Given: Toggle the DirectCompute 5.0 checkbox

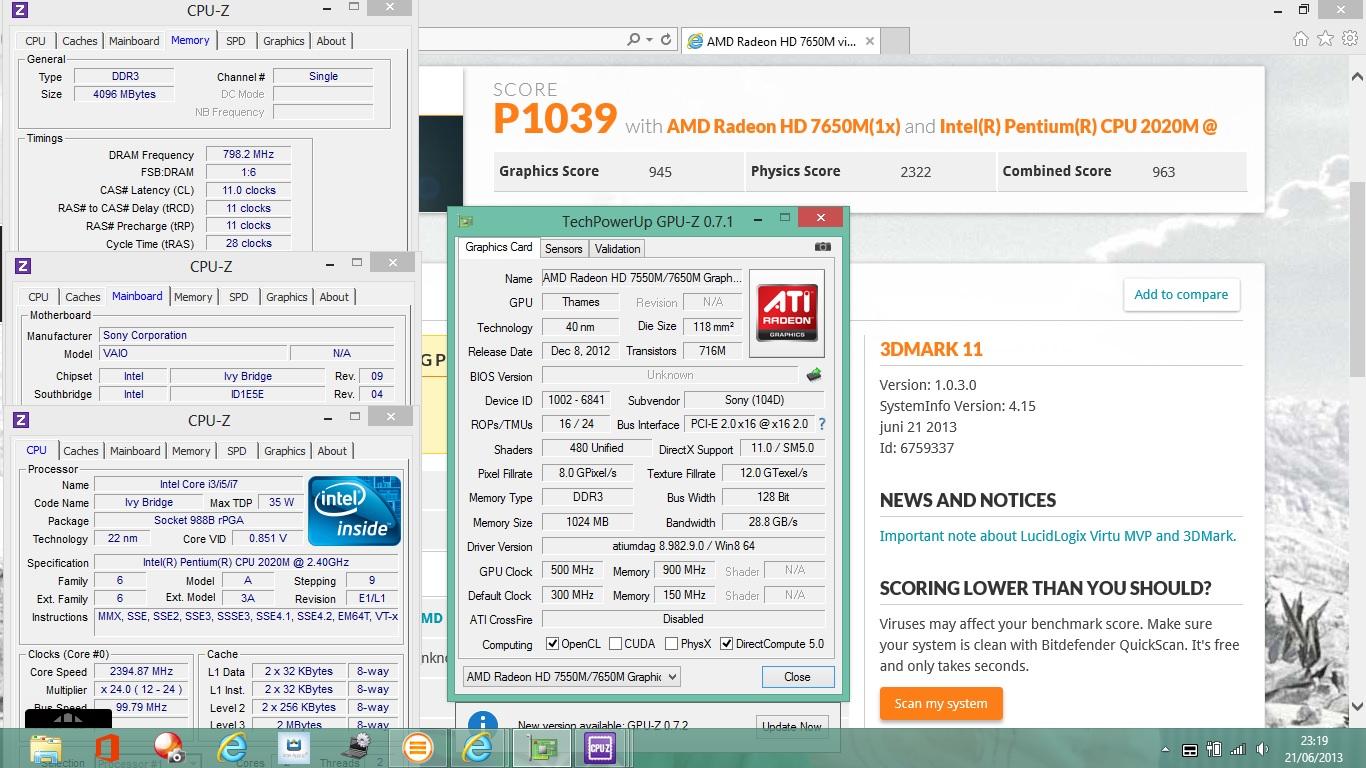Looking at the screenshot, I should pos(726,644).
